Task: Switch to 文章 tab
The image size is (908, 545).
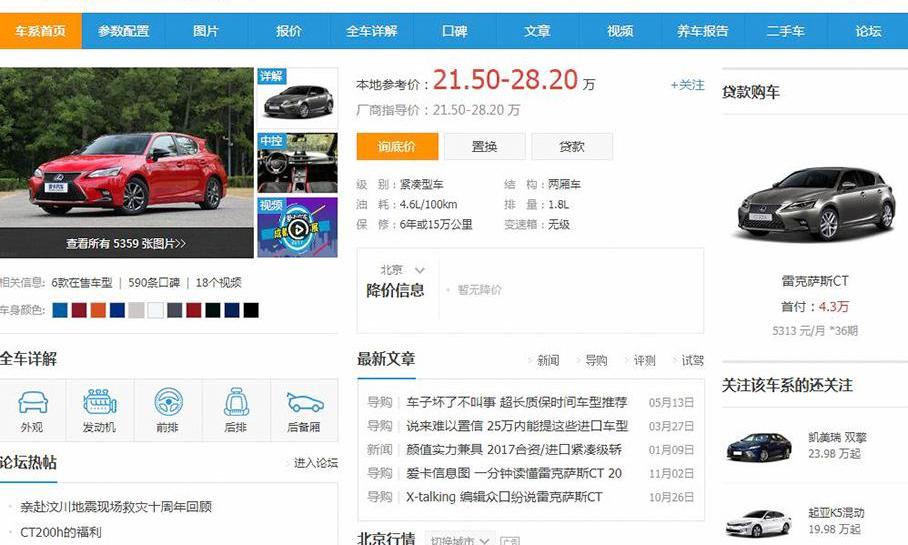Action: pos(537,31)
